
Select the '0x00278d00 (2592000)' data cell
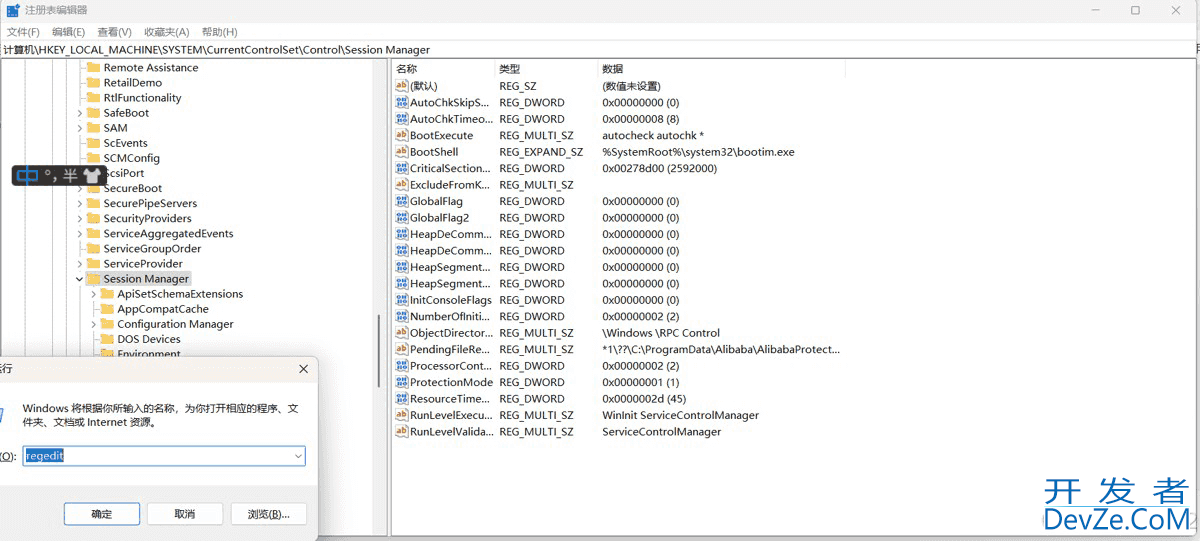[659, 168]
